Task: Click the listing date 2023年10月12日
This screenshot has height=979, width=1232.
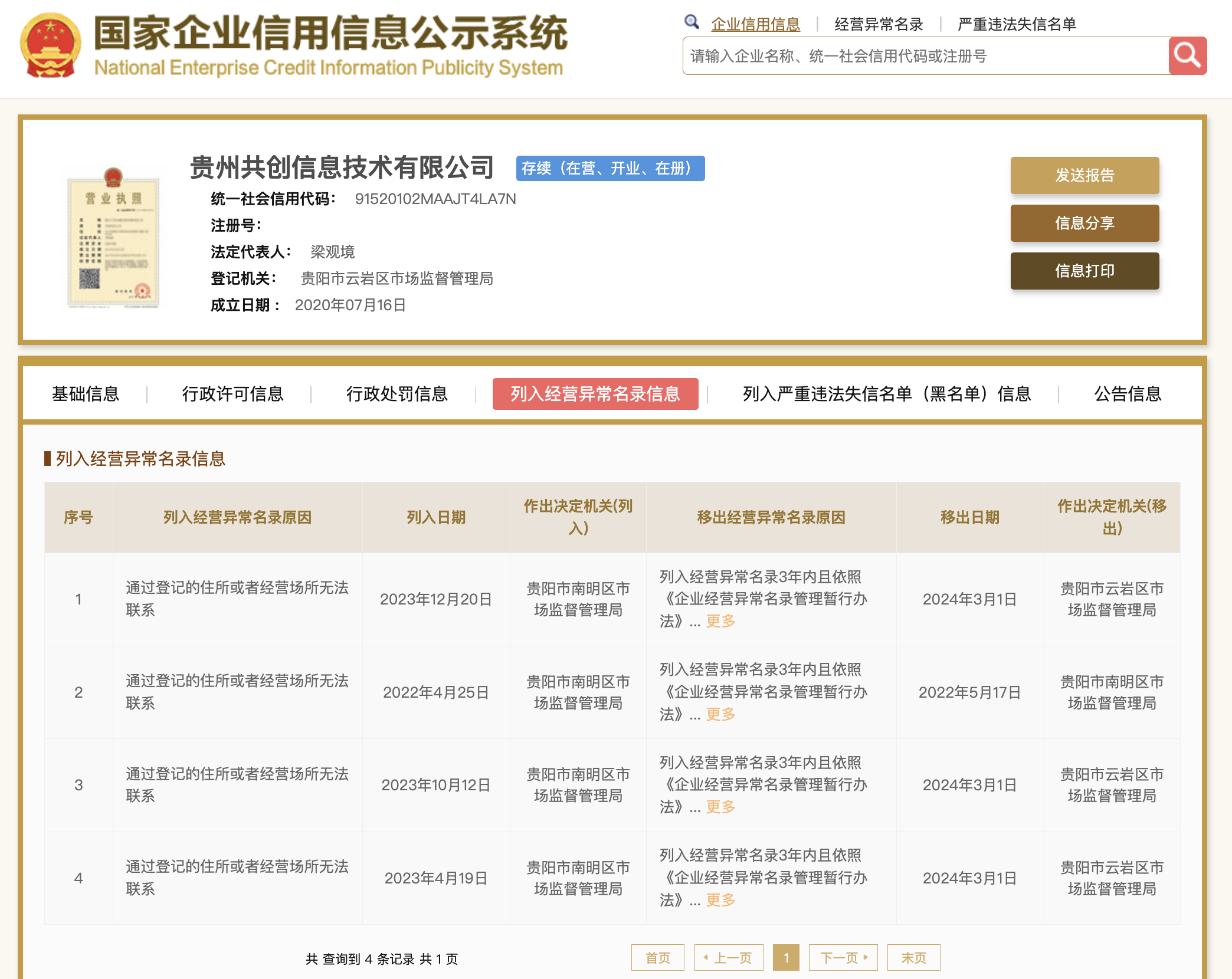Action: click(436, 785)
